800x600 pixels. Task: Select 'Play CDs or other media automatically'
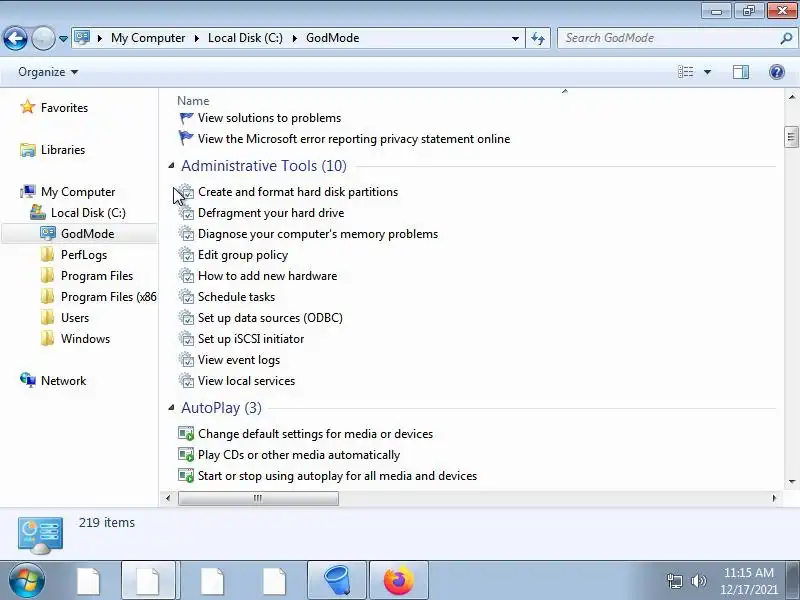(298, 455)
